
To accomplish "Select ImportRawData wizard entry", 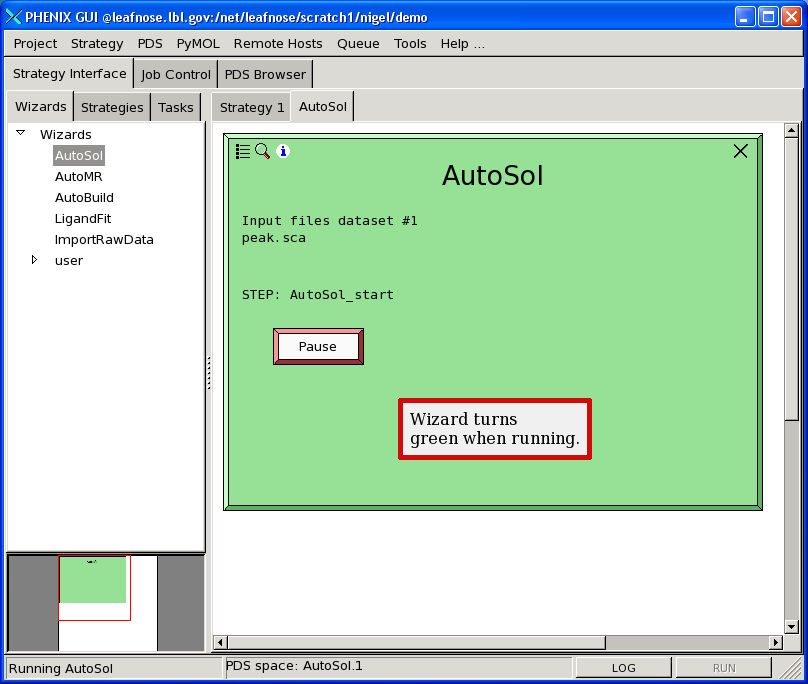I will pos(104,239).
